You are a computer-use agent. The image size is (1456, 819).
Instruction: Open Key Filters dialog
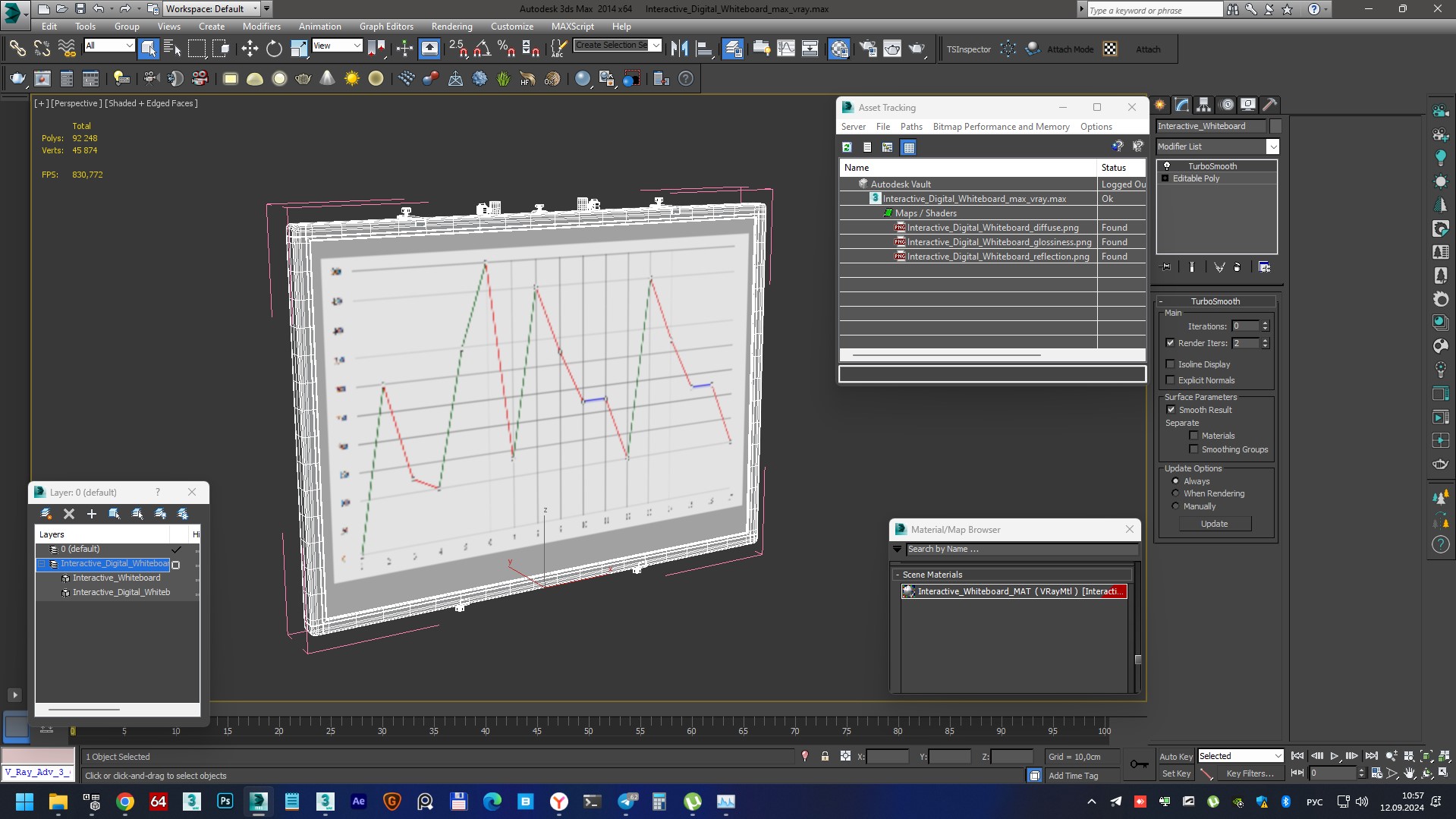coord(1250,773)
